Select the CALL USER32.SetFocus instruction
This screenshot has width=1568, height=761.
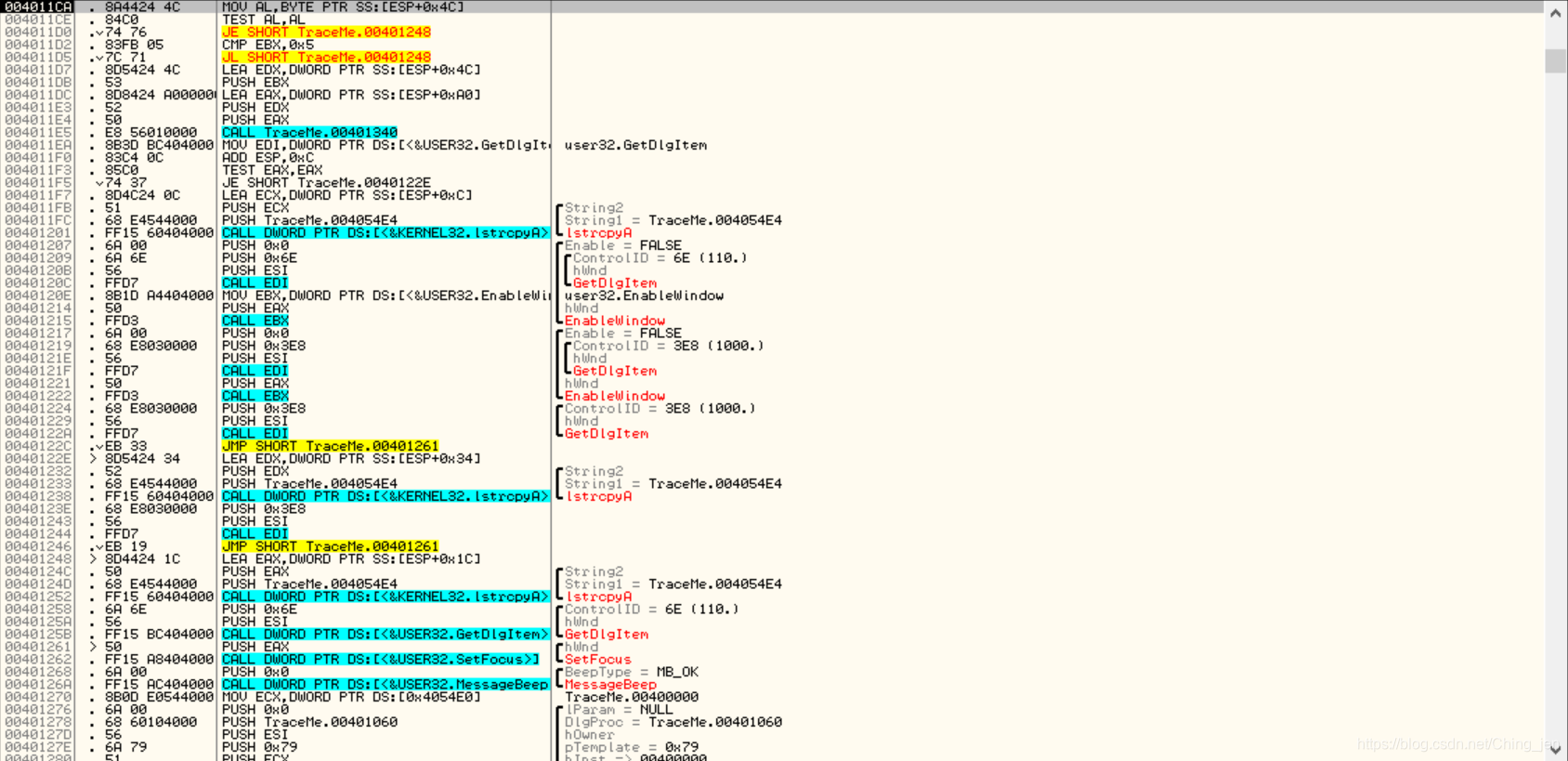point(381,659)
